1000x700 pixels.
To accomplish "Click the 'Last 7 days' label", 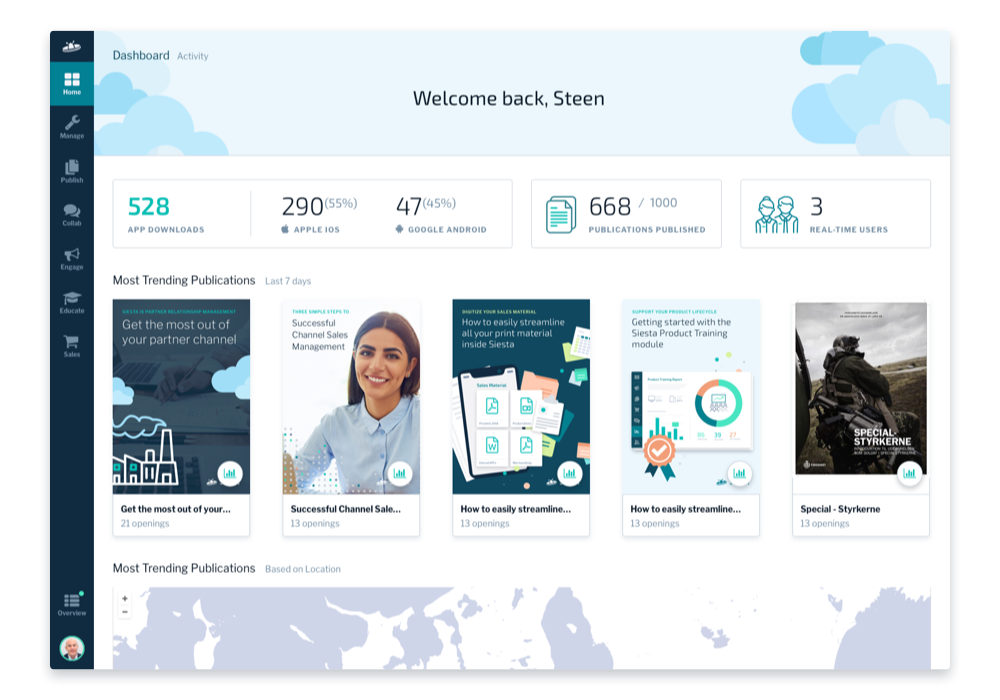I will (288, 281).
